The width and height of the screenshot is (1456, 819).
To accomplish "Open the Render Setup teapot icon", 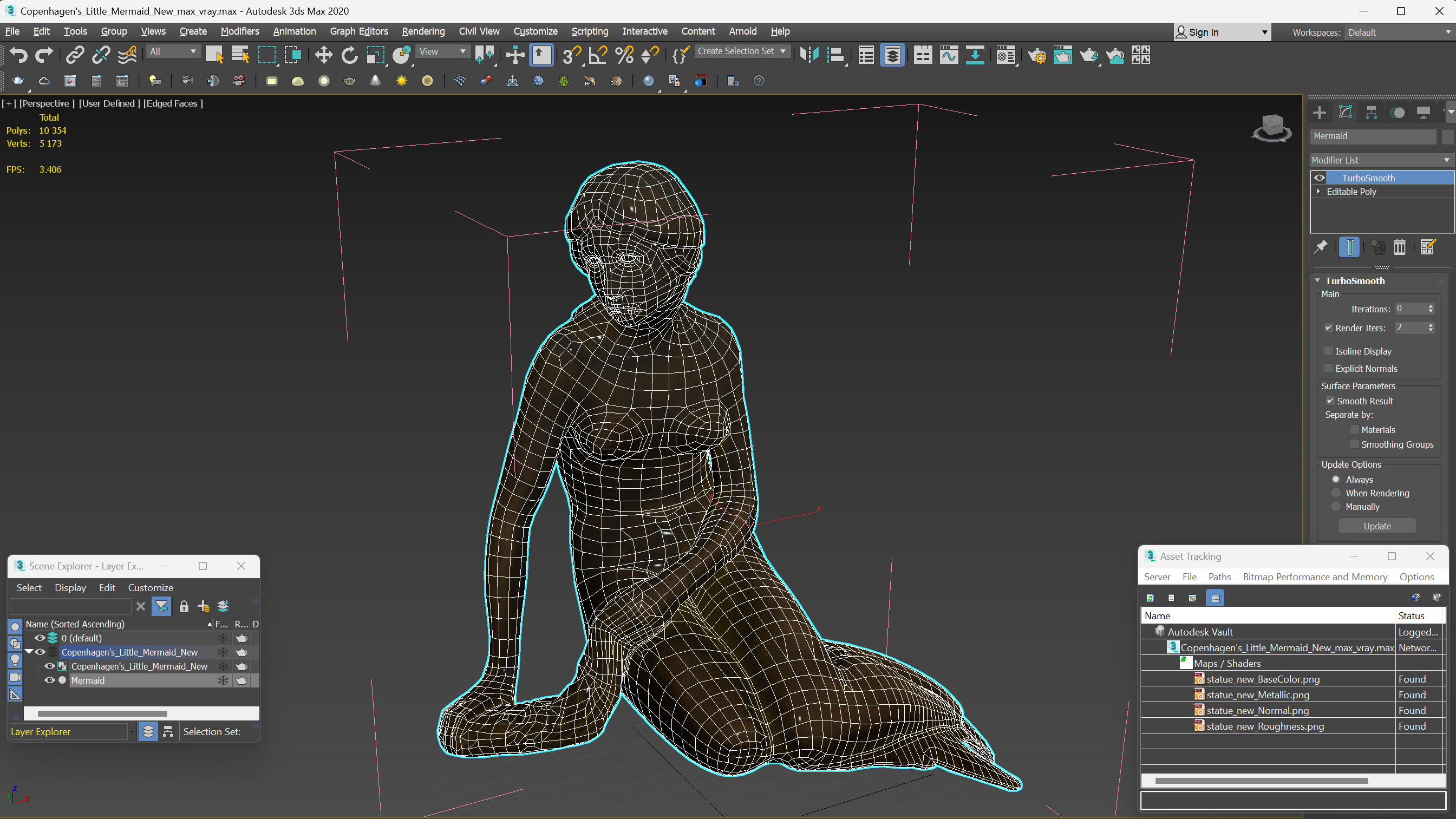I will (1036, 55).
